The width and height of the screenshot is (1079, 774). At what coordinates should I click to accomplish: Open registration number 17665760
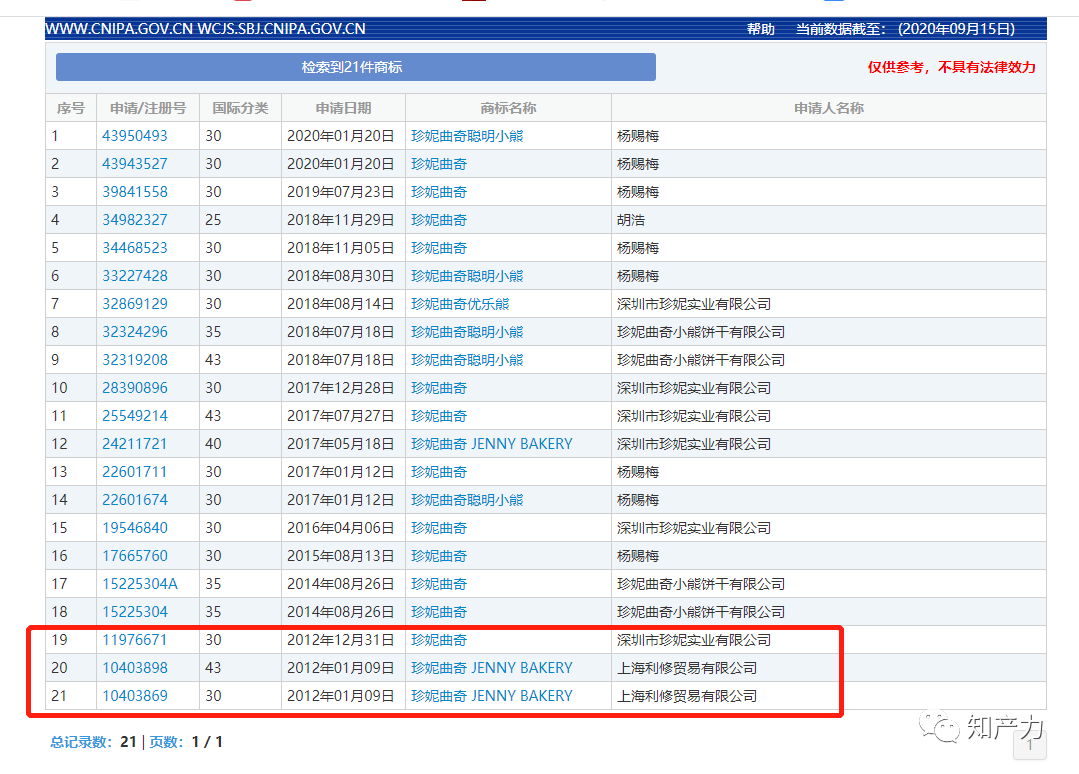point(135,556)
